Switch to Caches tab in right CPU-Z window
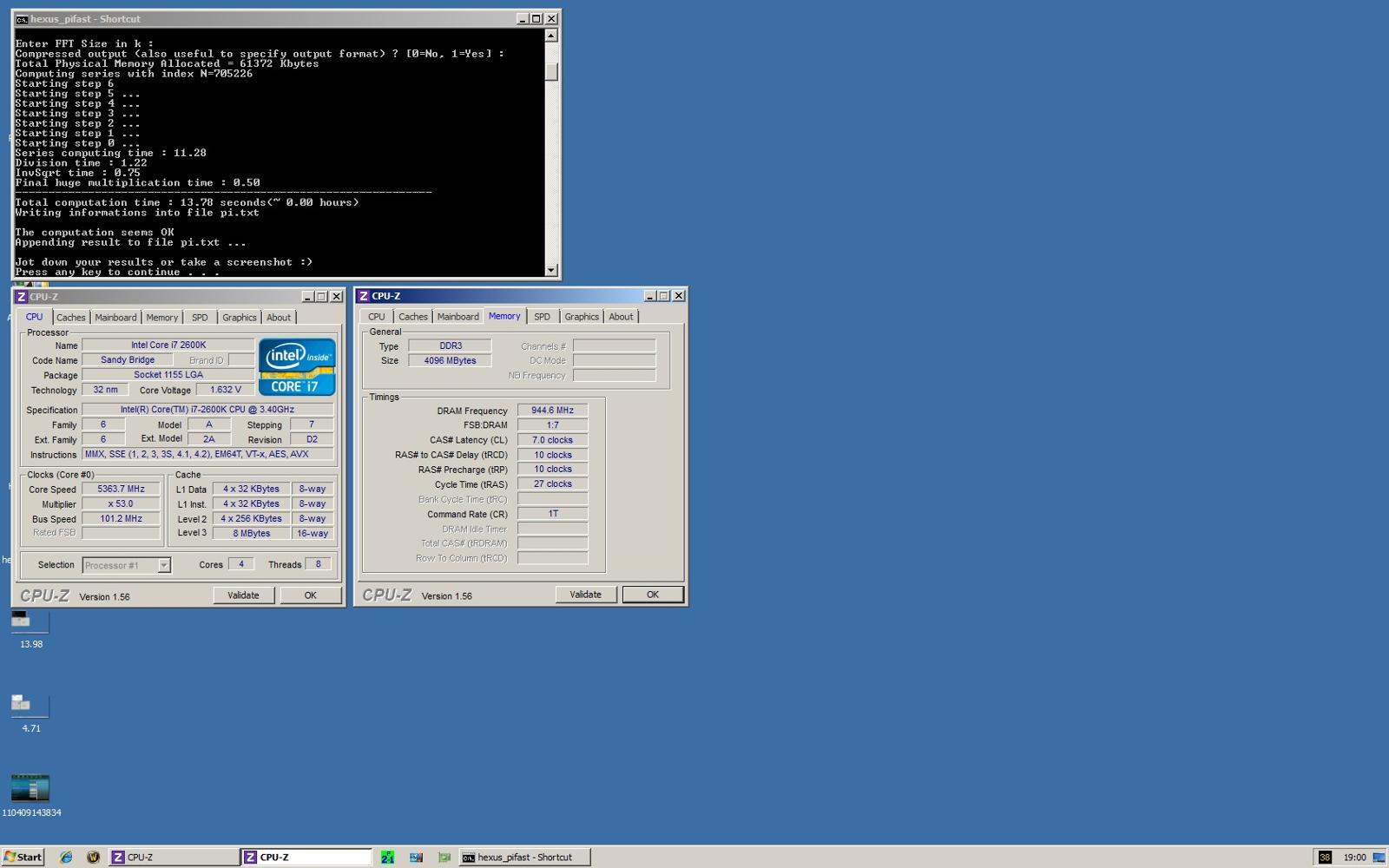Image resolution: width=1389 pixels, height=868 pixels. tap(413, 317)
